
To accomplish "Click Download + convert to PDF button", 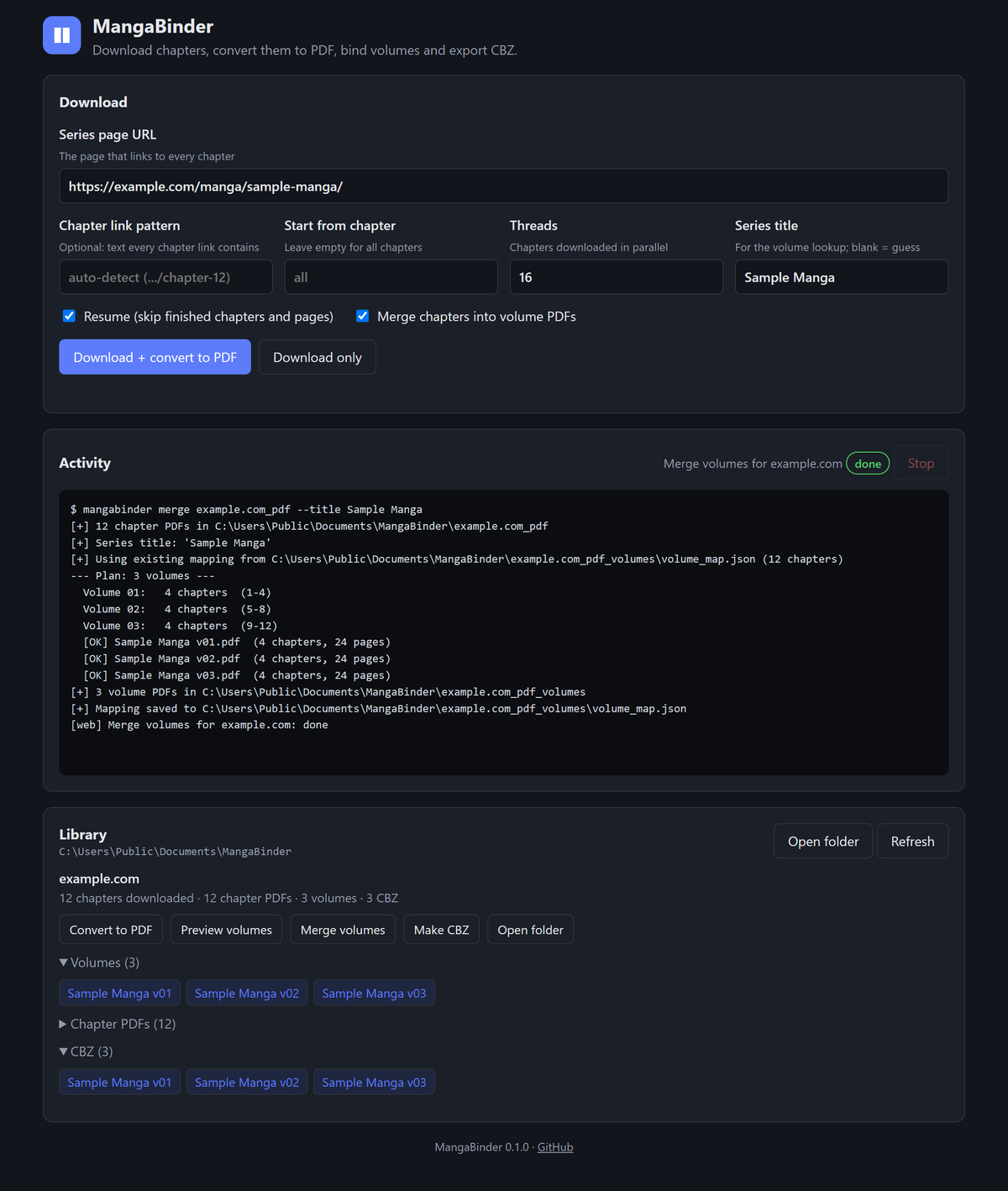I will pos(155,357).
